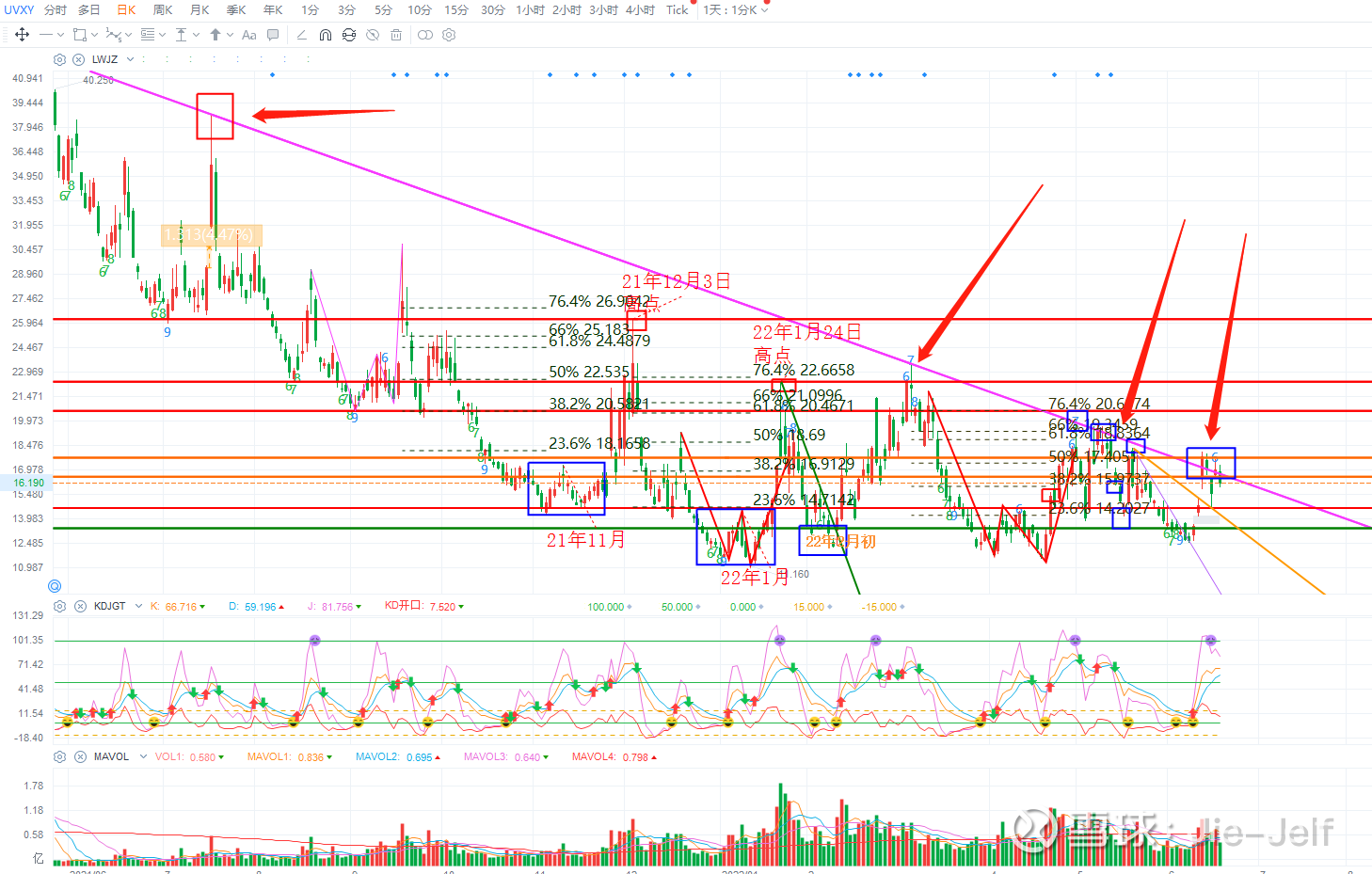Open rectangle tool dropdown arrow
The image size is (1372, 874).
94,35
